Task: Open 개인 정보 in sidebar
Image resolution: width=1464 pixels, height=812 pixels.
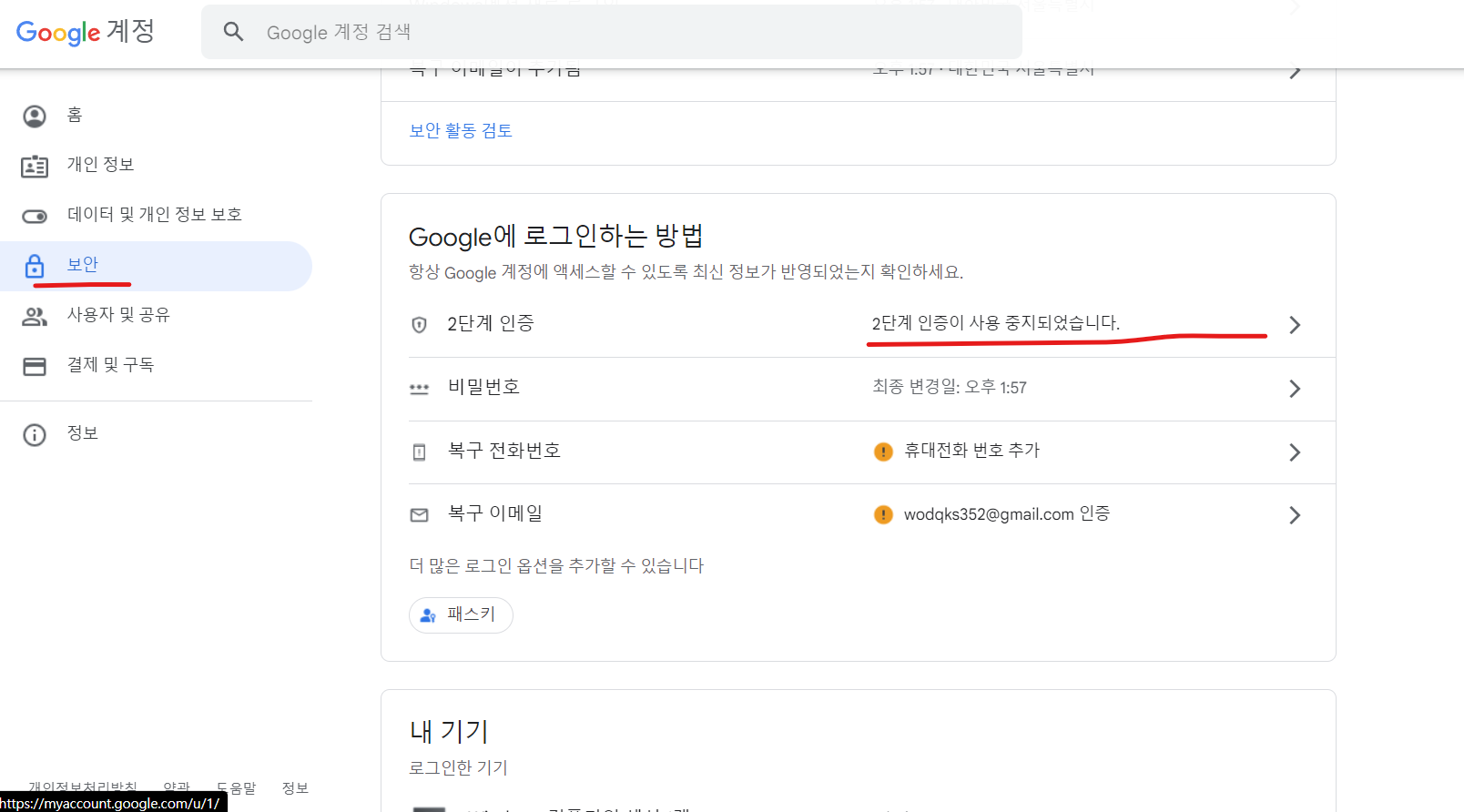Action: pyautogui.click(x=156, y=166)
